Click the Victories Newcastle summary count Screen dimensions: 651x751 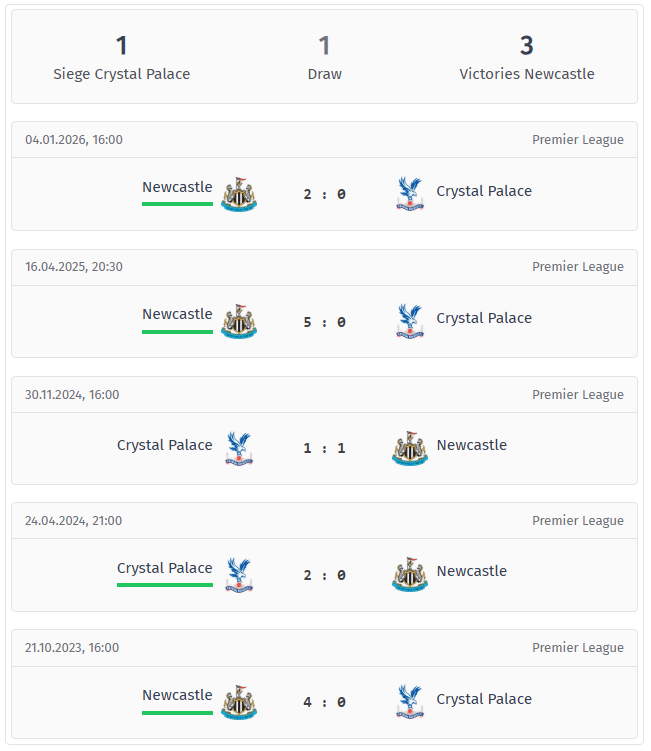pos(526,46)
